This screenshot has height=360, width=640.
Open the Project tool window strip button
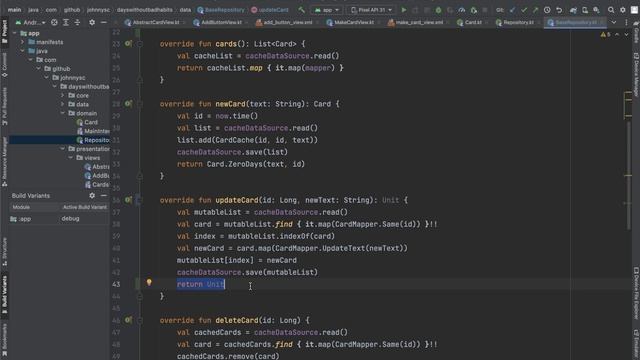tap(4, 32)
